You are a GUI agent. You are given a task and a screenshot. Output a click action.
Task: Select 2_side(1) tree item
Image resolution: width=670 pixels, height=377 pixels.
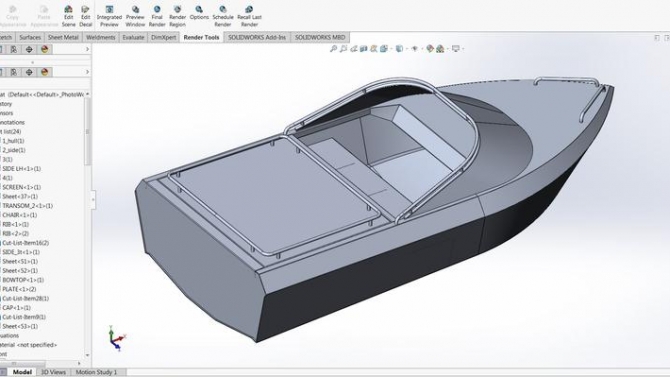pos(14,150)
